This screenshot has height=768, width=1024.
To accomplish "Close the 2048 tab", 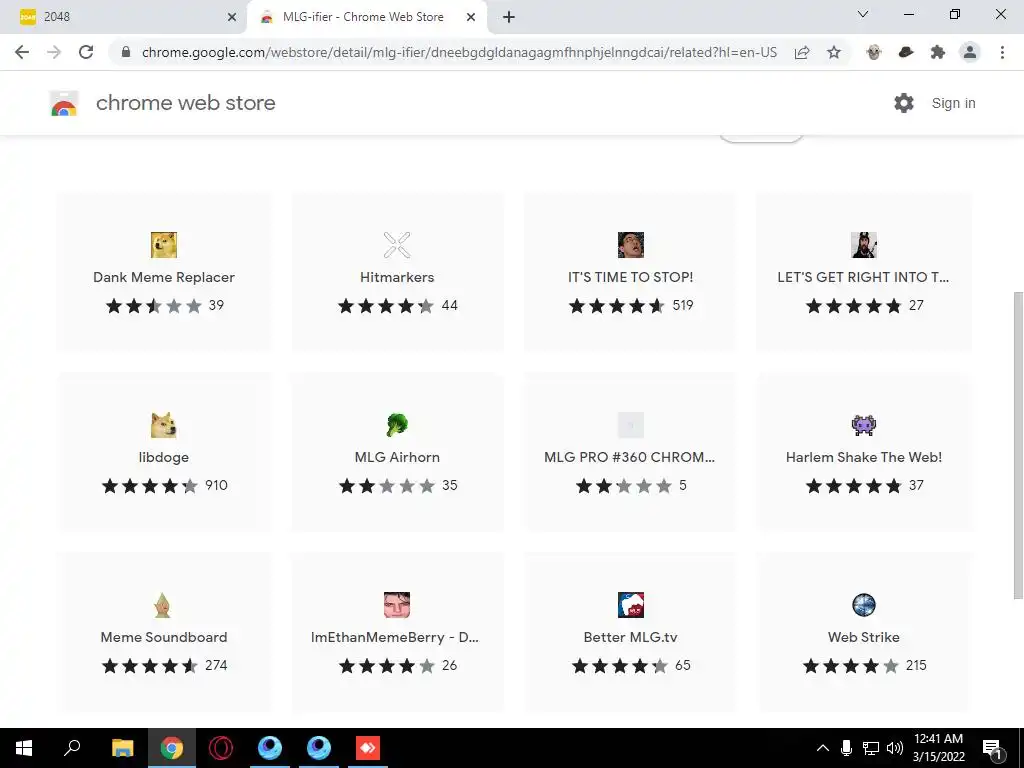I will [232, 18].
